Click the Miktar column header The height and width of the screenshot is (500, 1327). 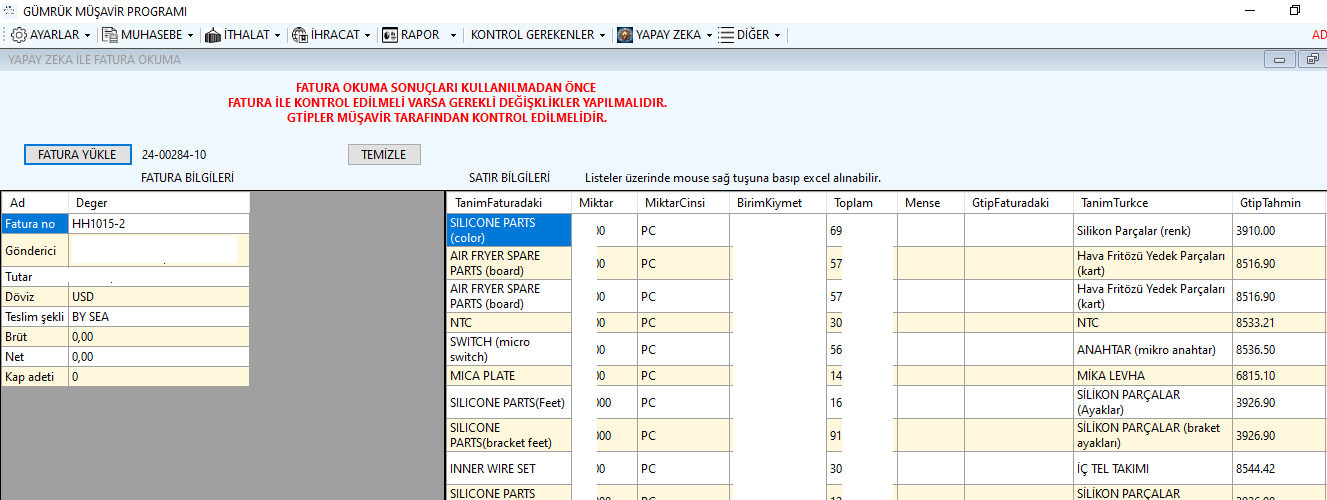[x=604, y=203]
